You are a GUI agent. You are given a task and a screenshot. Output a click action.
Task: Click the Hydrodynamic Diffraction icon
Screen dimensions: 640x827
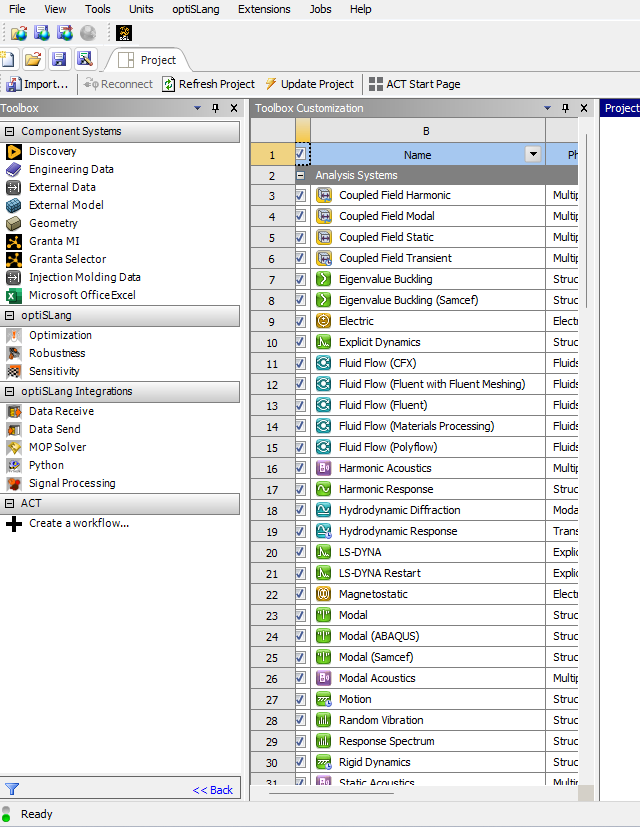pyautogui.click(x=323, y=510)
